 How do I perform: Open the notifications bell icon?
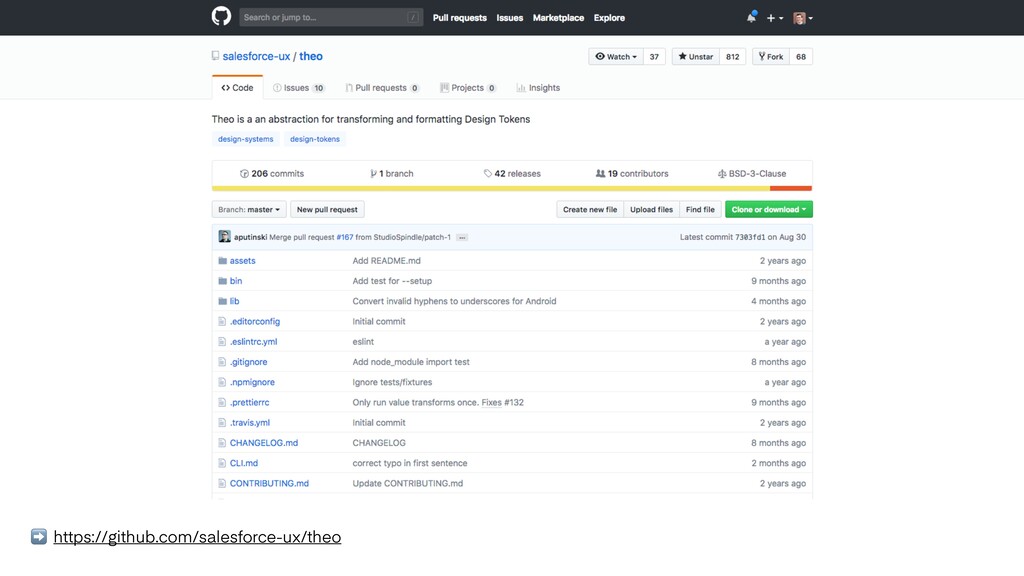click(751, 18)
